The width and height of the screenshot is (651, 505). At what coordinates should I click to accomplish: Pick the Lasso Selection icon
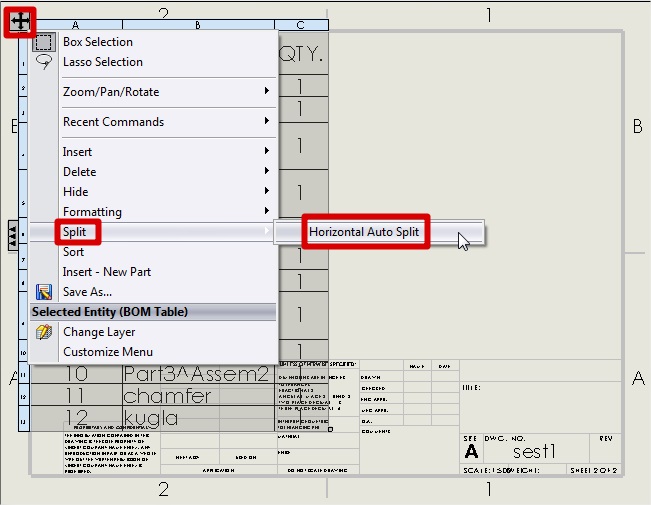(x=44, y=62)
